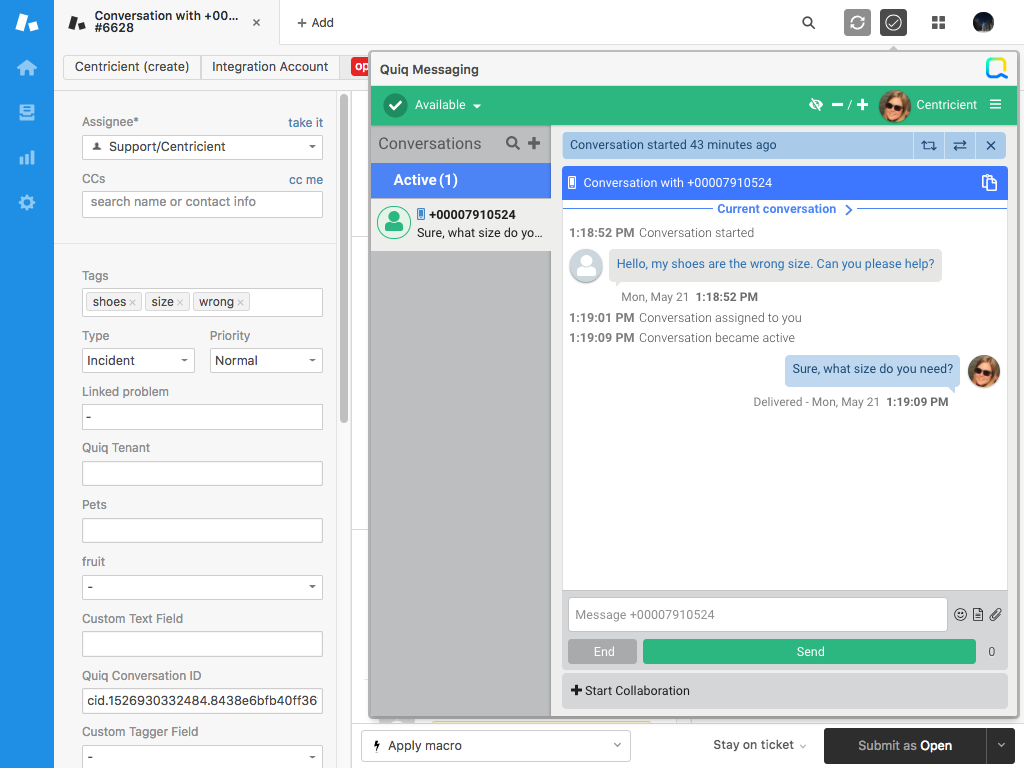Click Submit as Open
The image size is (1024, 768).
[905, 745]
